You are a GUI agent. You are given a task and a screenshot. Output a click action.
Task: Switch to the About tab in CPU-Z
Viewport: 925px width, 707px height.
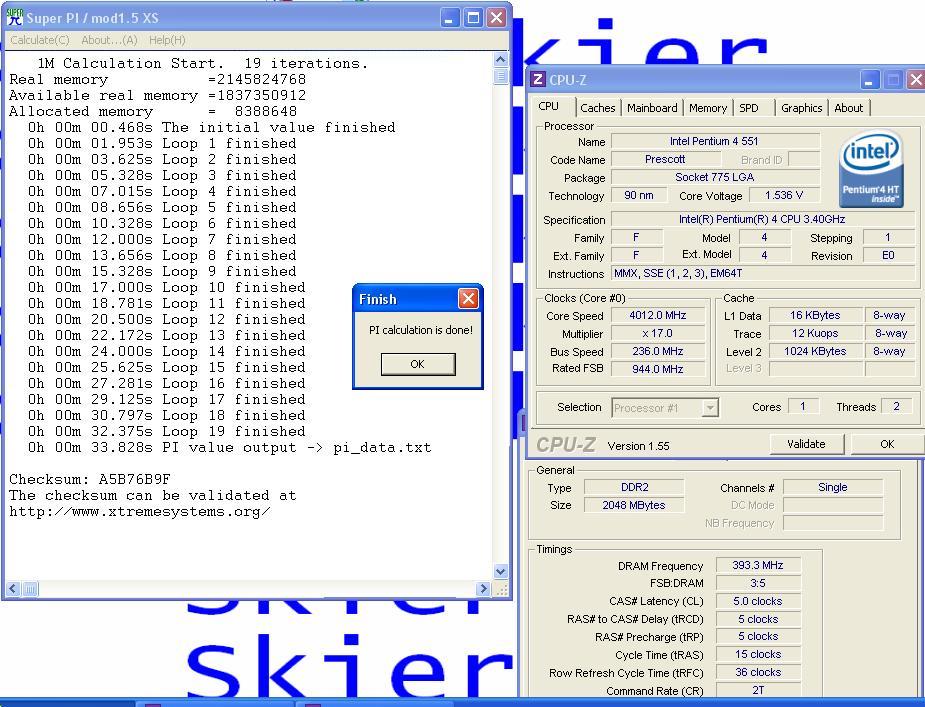pos(848,108)
